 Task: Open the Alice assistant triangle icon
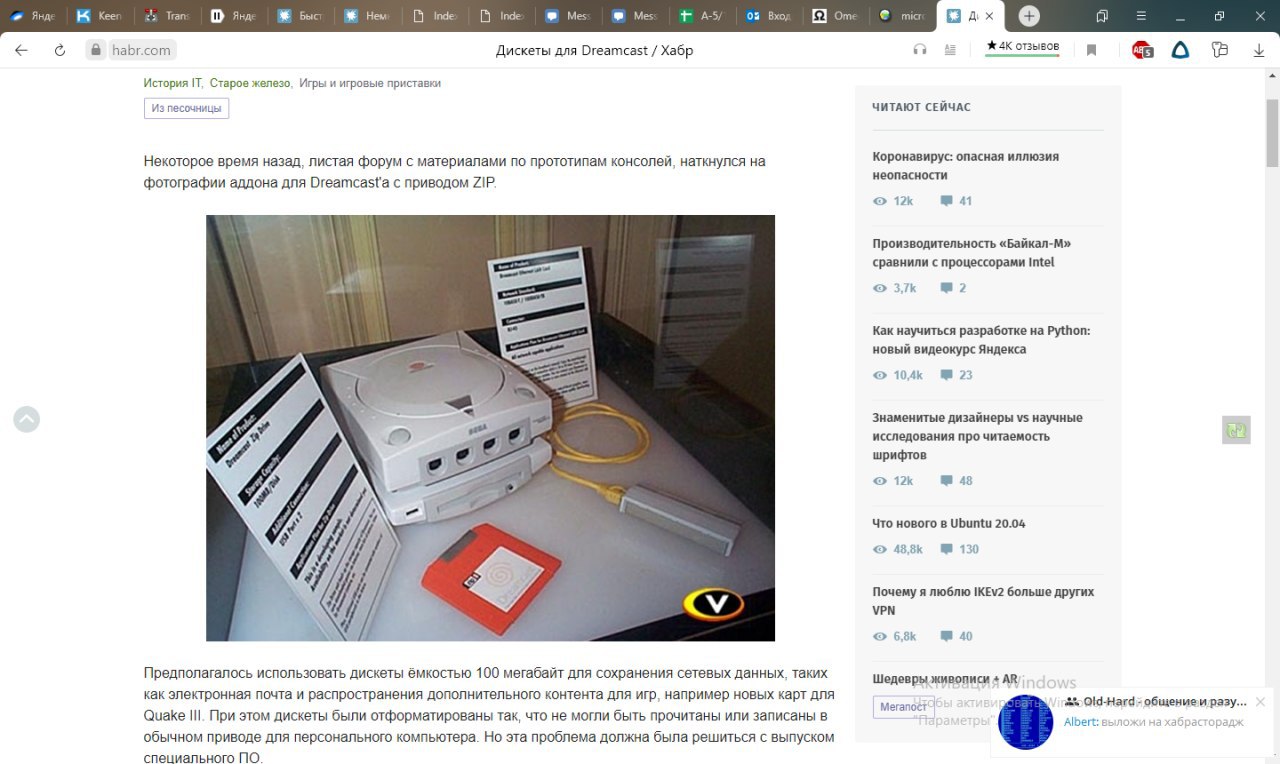coord(1181,50)
